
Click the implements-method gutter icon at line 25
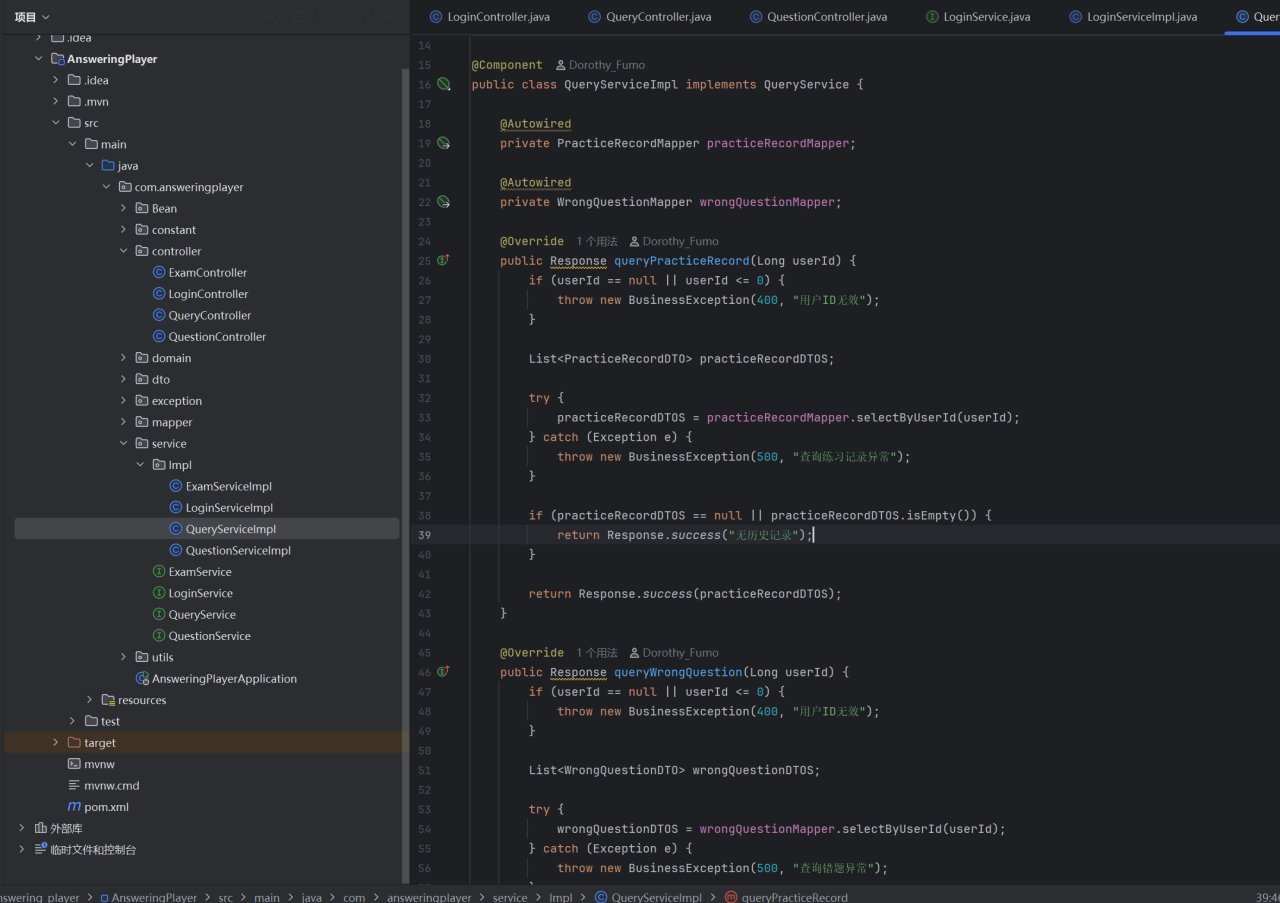point(443,260)
